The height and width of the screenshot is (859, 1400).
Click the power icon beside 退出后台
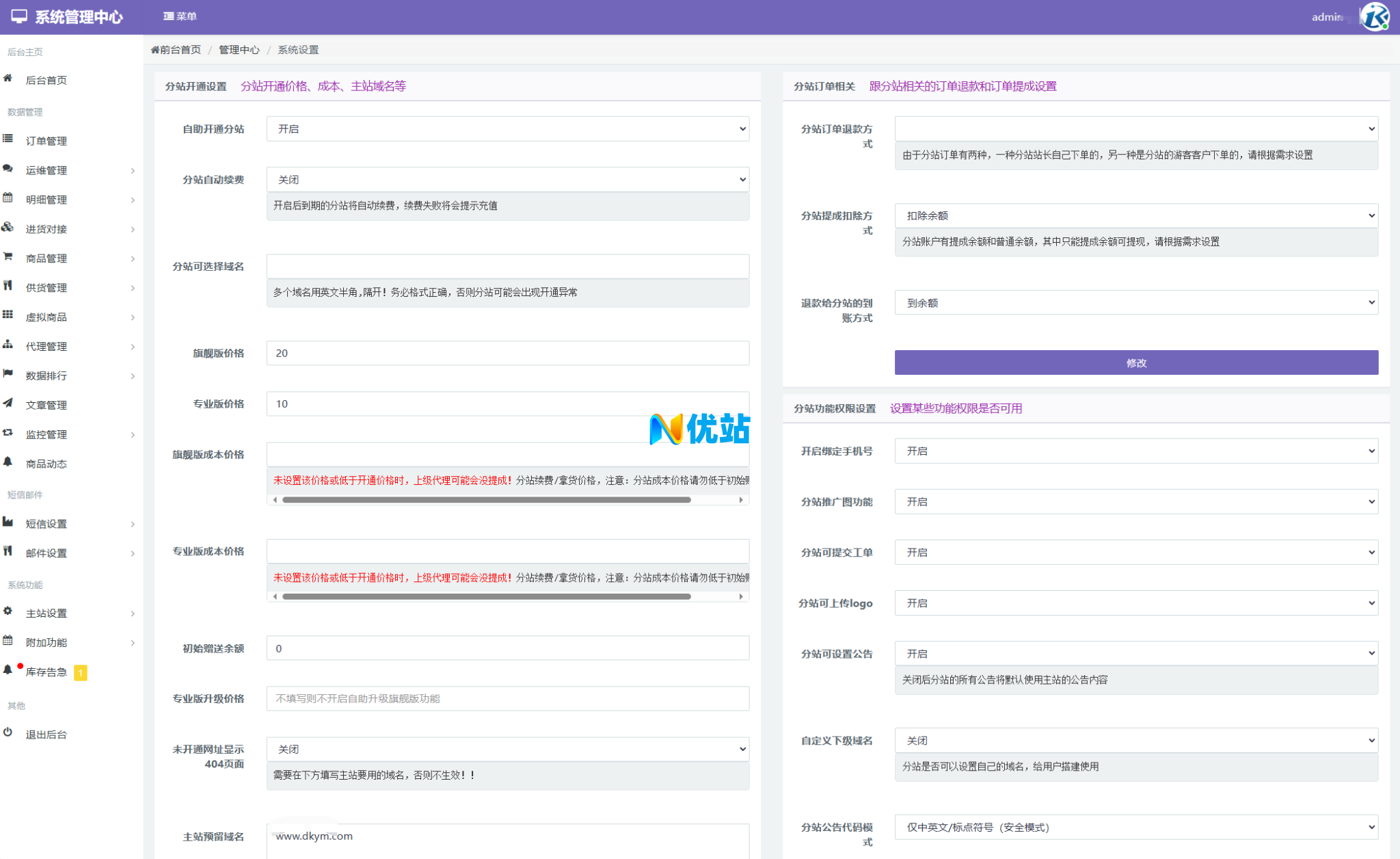(x=8, y=732)
